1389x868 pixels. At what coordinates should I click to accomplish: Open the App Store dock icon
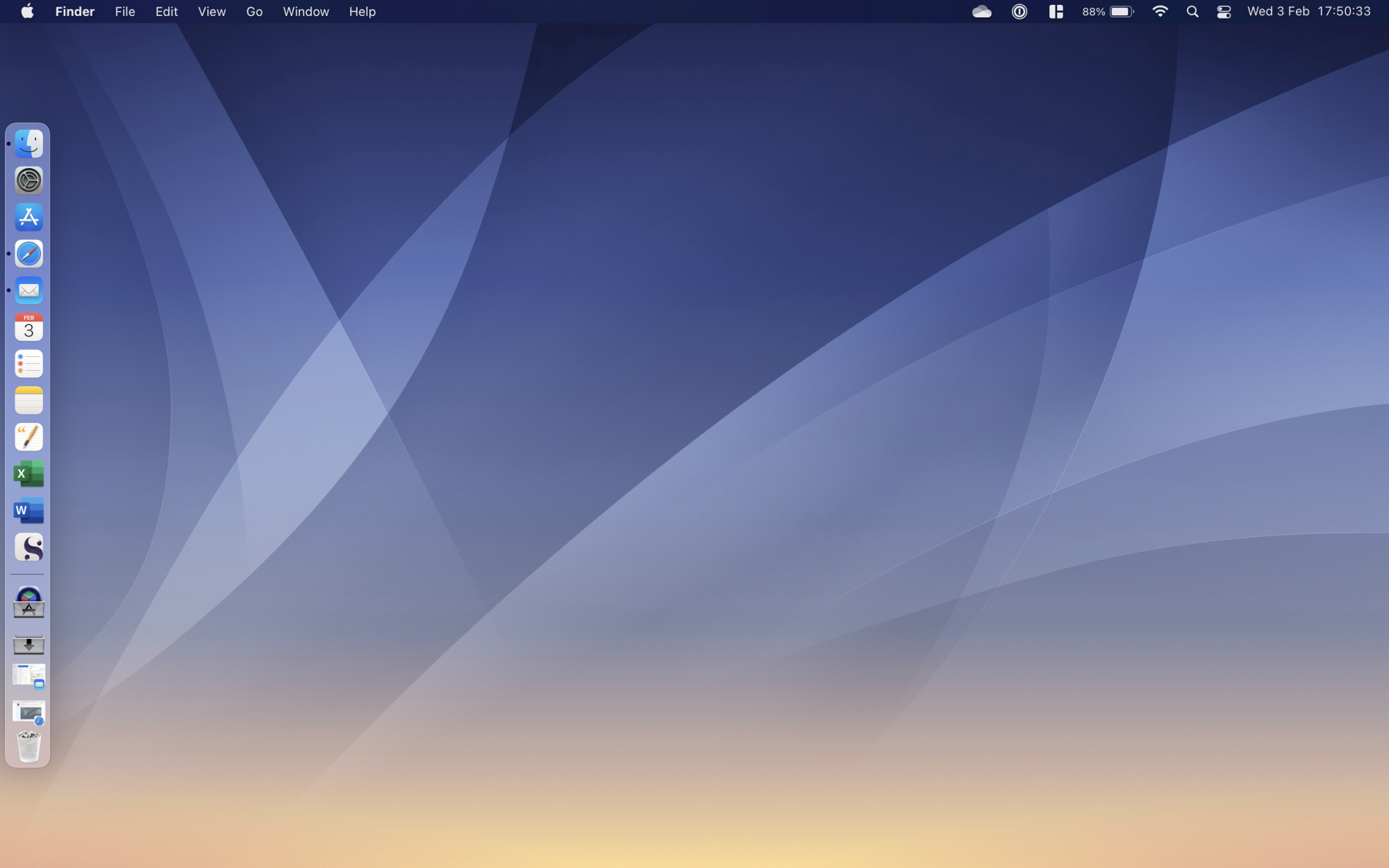[28, 217]
